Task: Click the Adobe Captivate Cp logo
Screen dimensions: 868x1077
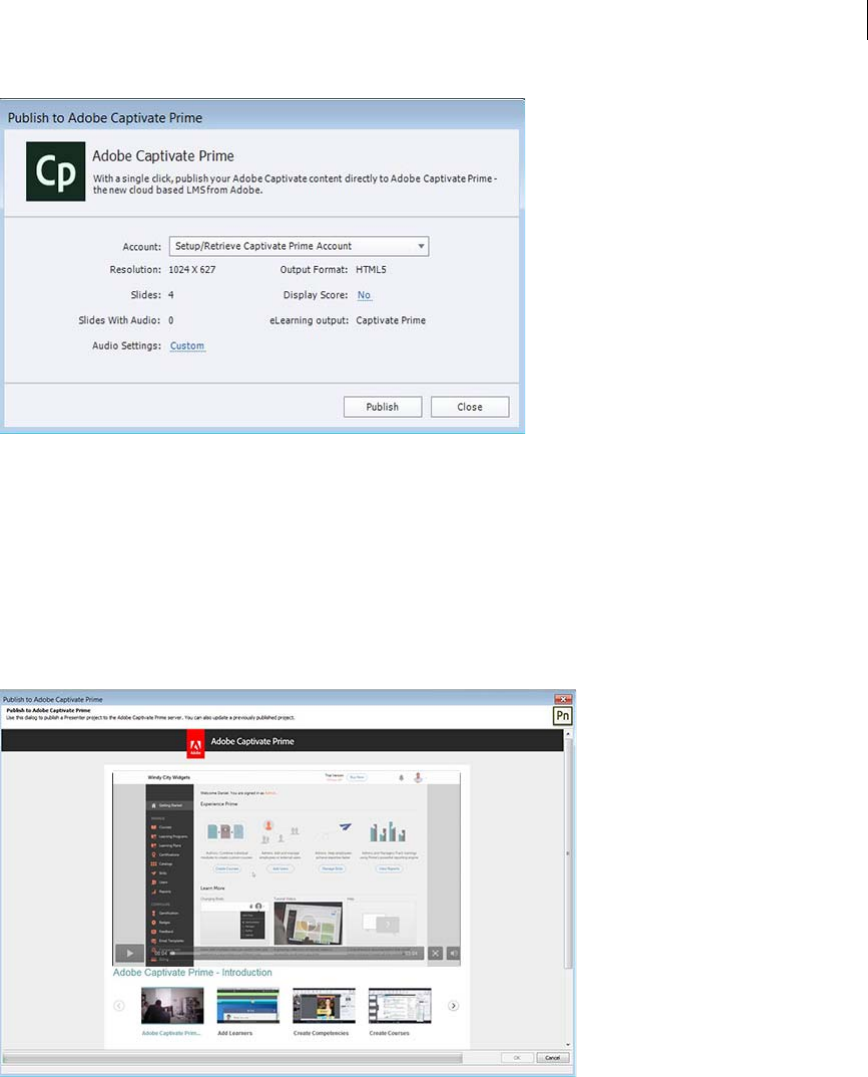Action: (56, 172)
